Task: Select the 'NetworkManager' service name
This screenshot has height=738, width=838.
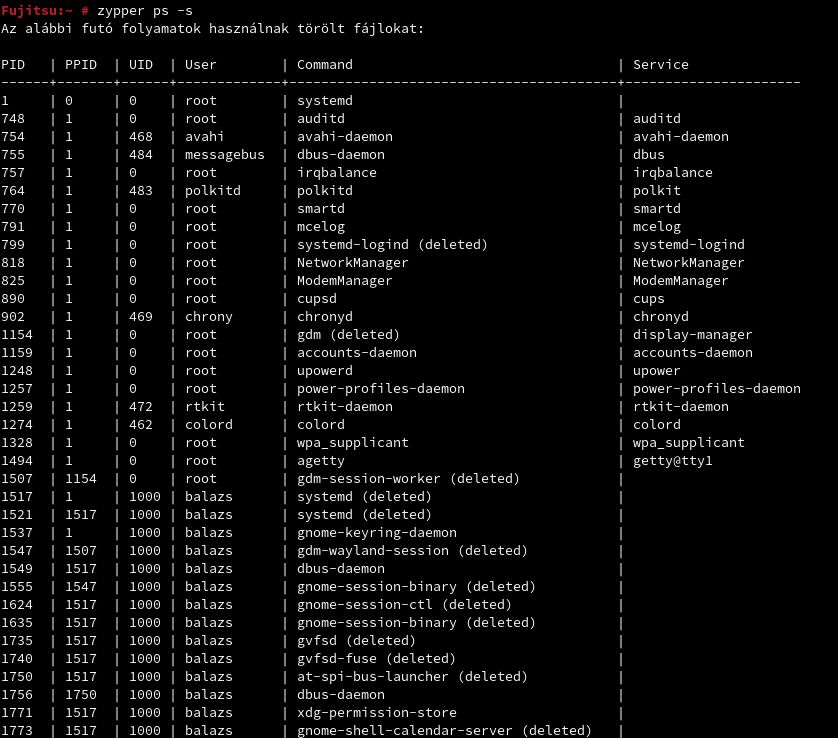Action: click(x=688, y=263)
